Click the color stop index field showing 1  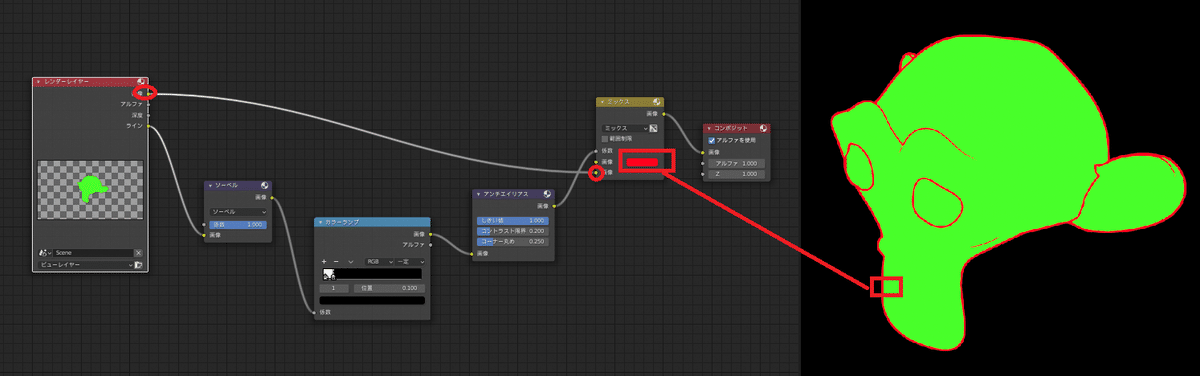(334, 288)
